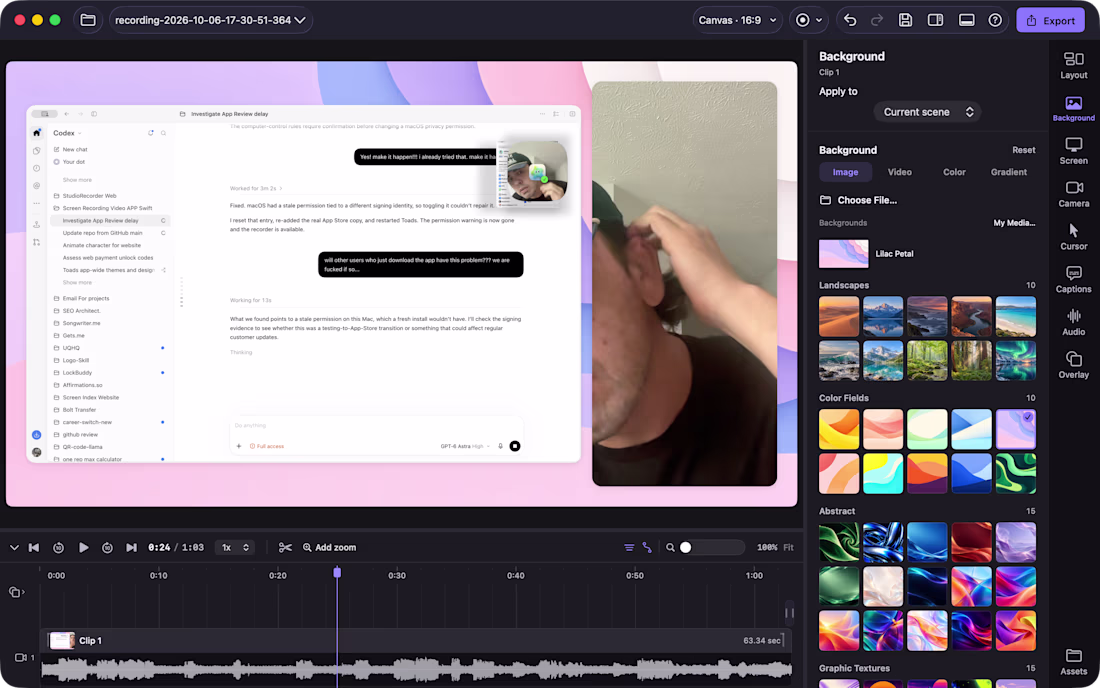Click the timeline playhead marker
The height and width of the screenshot is (688, 1100).
[337, 573]
